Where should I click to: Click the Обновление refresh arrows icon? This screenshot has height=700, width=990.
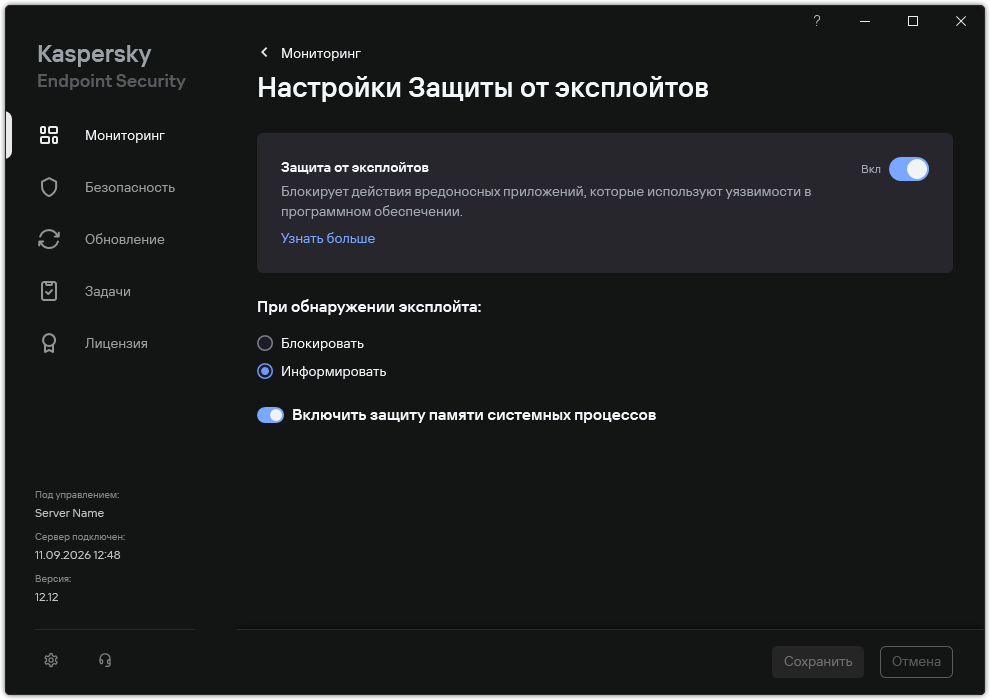(49, 239)
